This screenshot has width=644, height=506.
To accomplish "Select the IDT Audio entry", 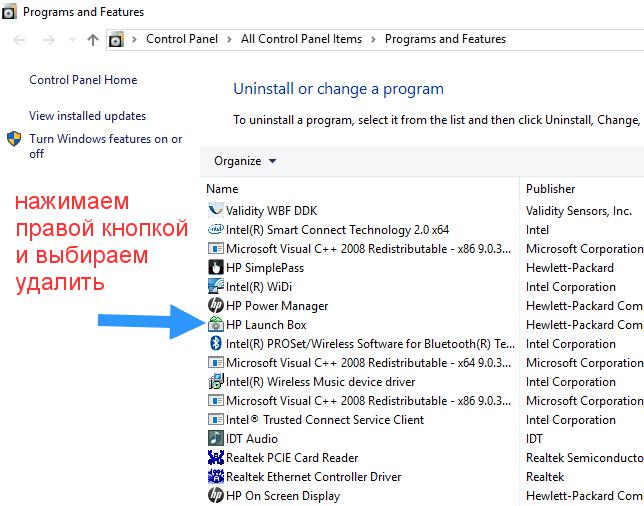I will [252, 439].
